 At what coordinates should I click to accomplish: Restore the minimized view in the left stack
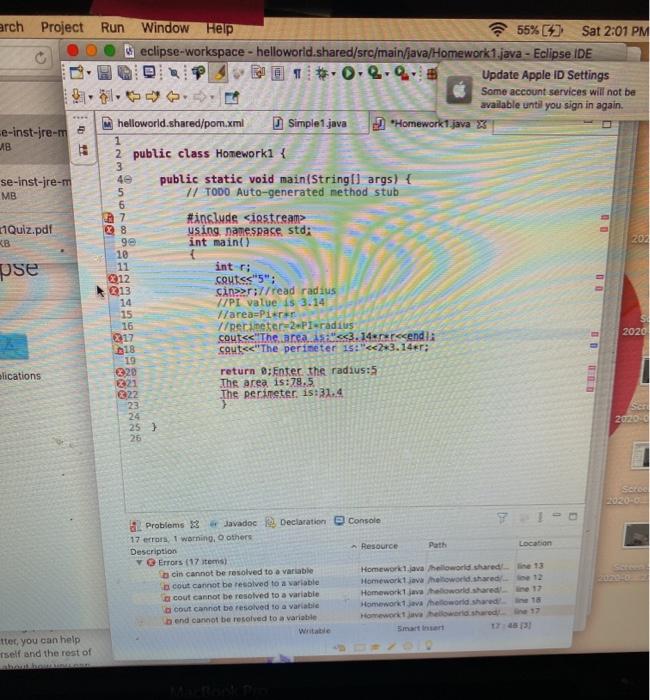point(81,130)
